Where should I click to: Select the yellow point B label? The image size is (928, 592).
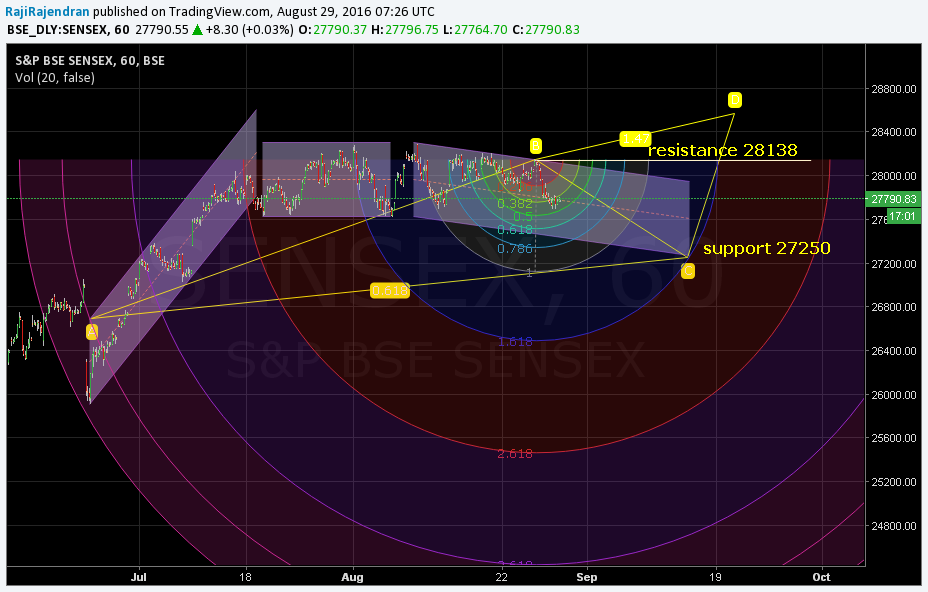tap(535, 146)
